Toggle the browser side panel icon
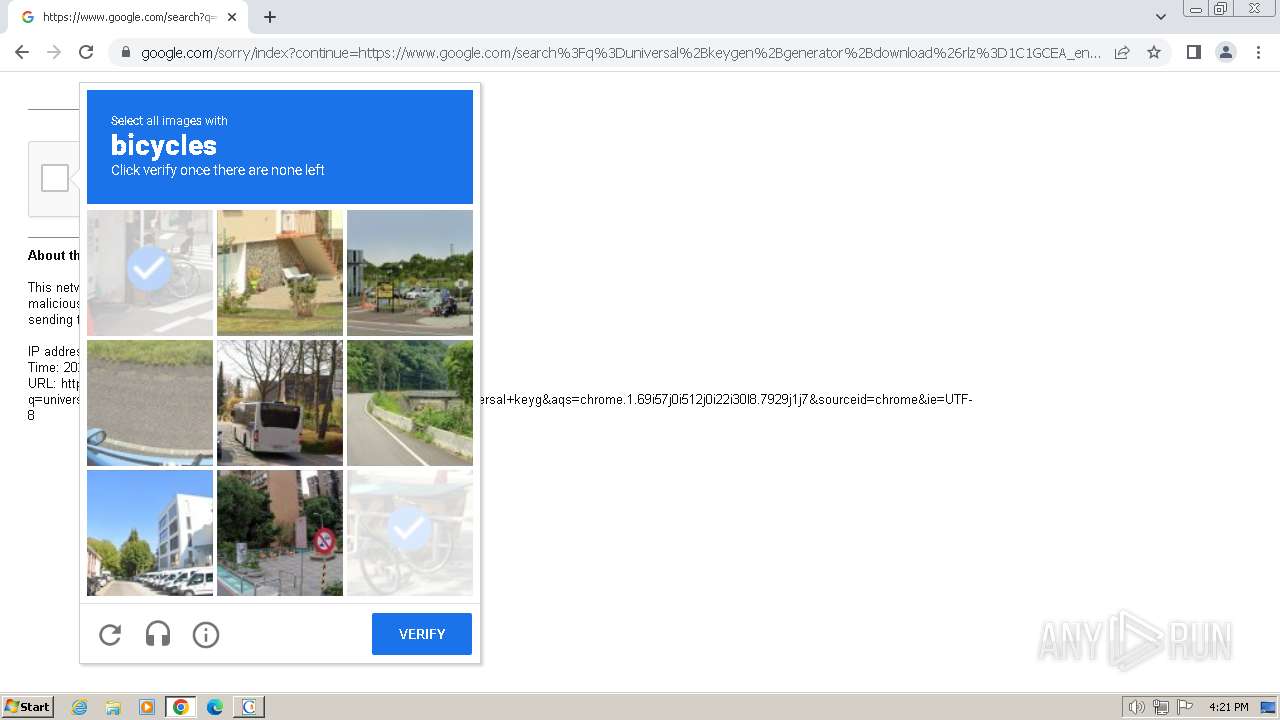The height and width of the screenshot is (720, 1280). (1193, 52)
